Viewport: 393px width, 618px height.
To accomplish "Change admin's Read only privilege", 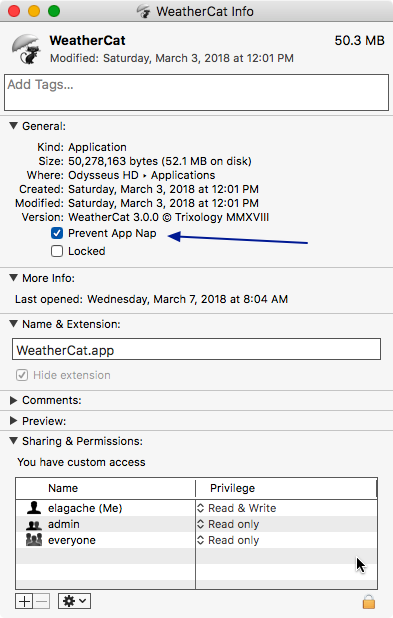I will coord(228,524).
